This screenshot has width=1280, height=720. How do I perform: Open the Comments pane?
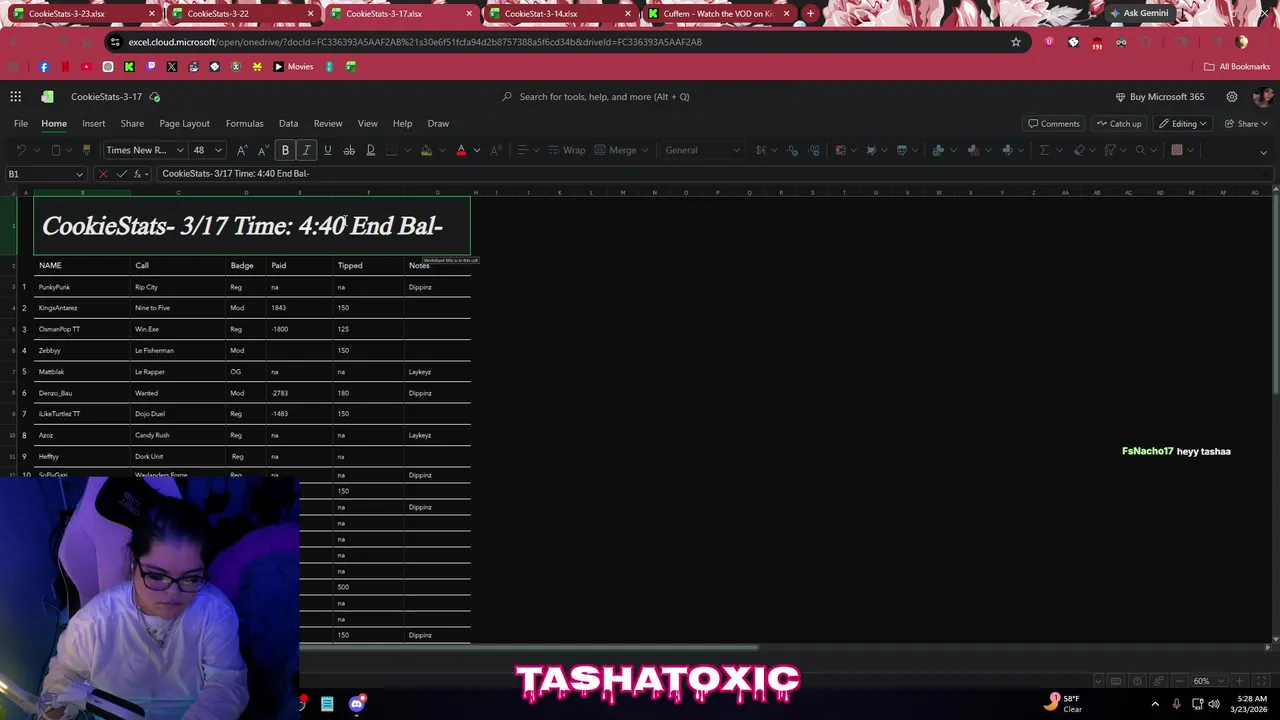click(1054, 124)
